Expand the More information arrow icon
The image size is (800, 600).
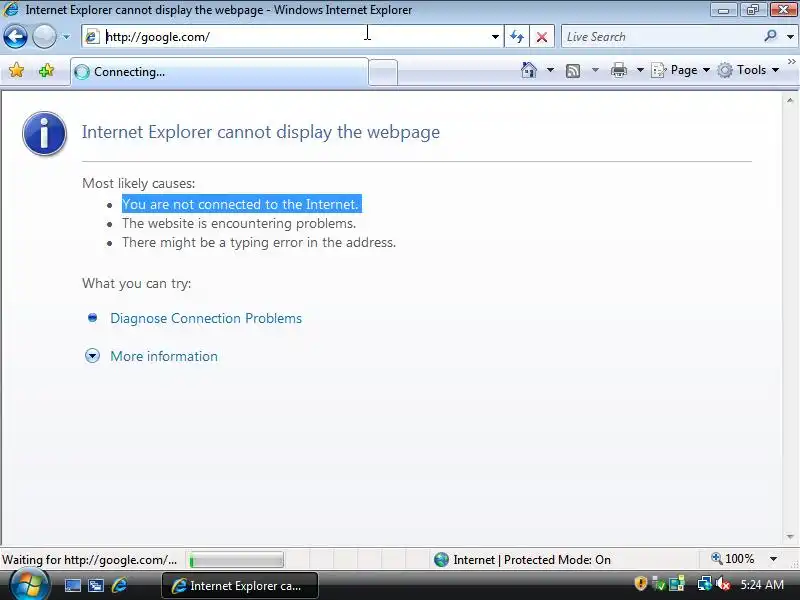(x=92, y=356)
